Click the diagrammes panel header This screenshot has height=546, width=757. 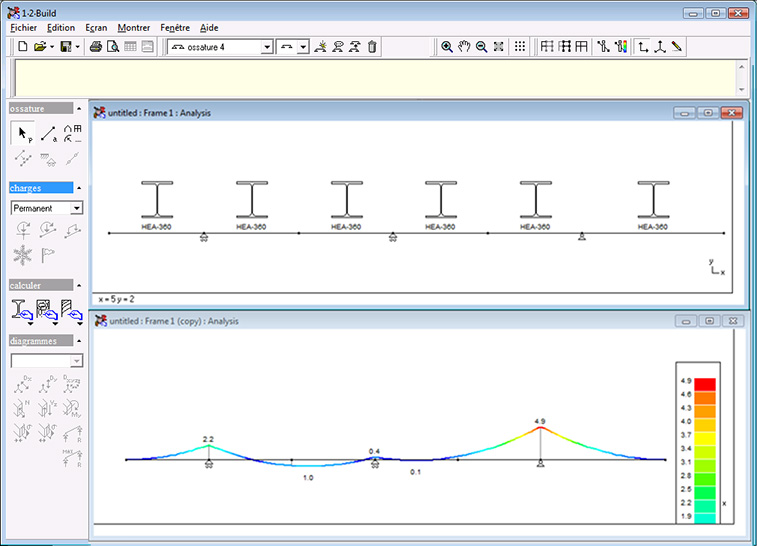click(41, 341)
